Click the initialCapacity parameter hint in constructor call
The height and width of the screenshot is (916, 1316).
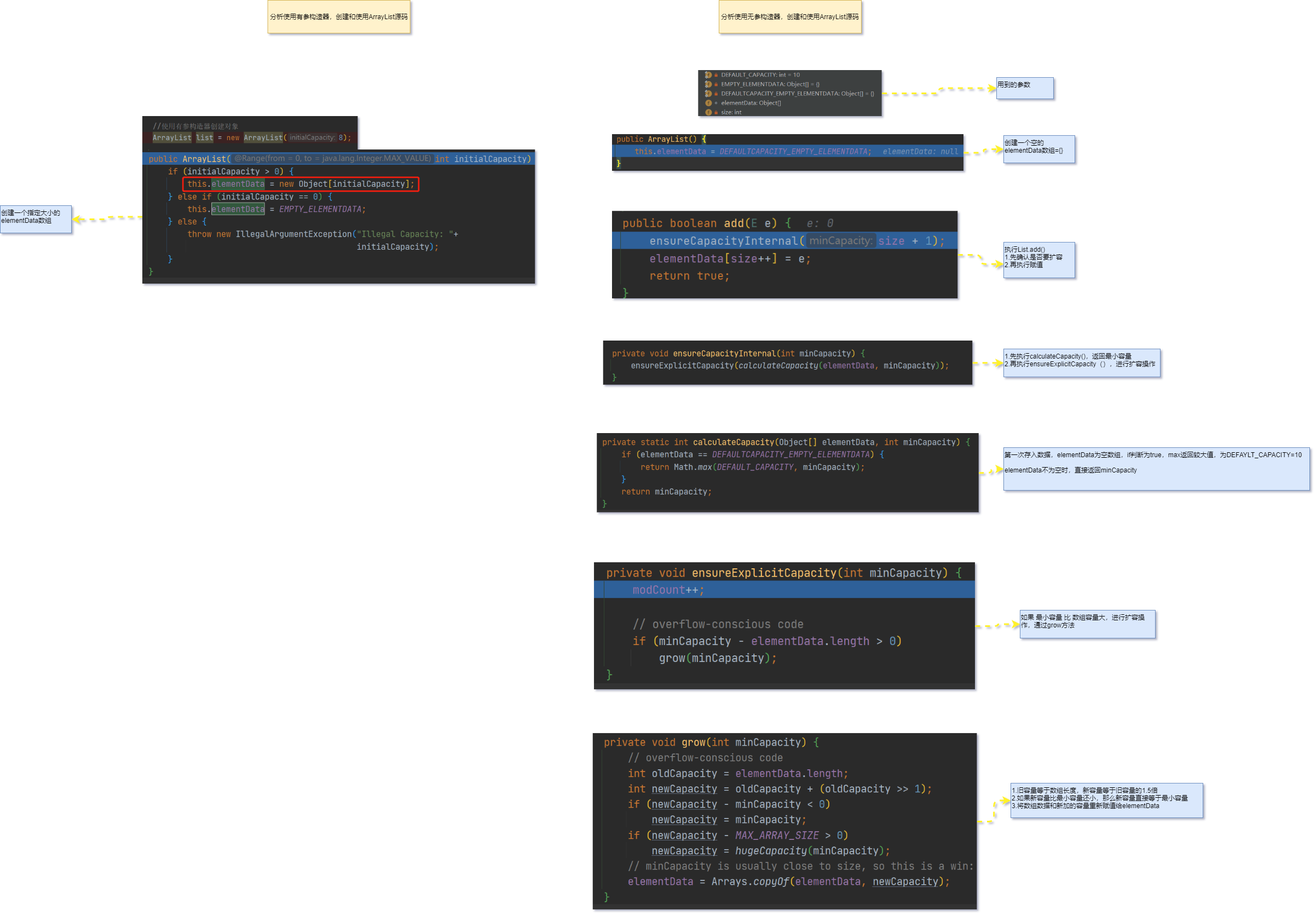point(312,137)
